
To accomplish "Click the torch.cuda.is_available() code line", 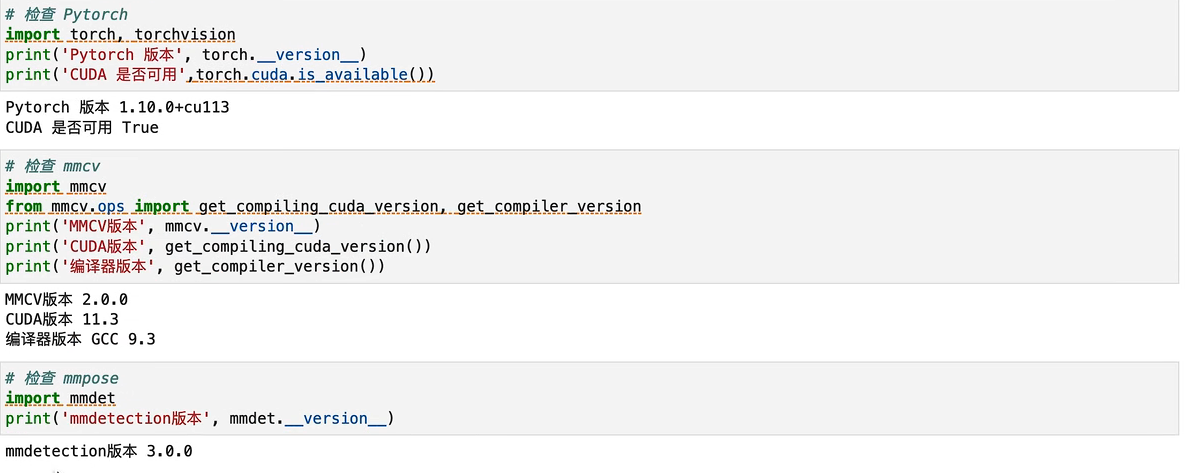I will tap(220, 75).
